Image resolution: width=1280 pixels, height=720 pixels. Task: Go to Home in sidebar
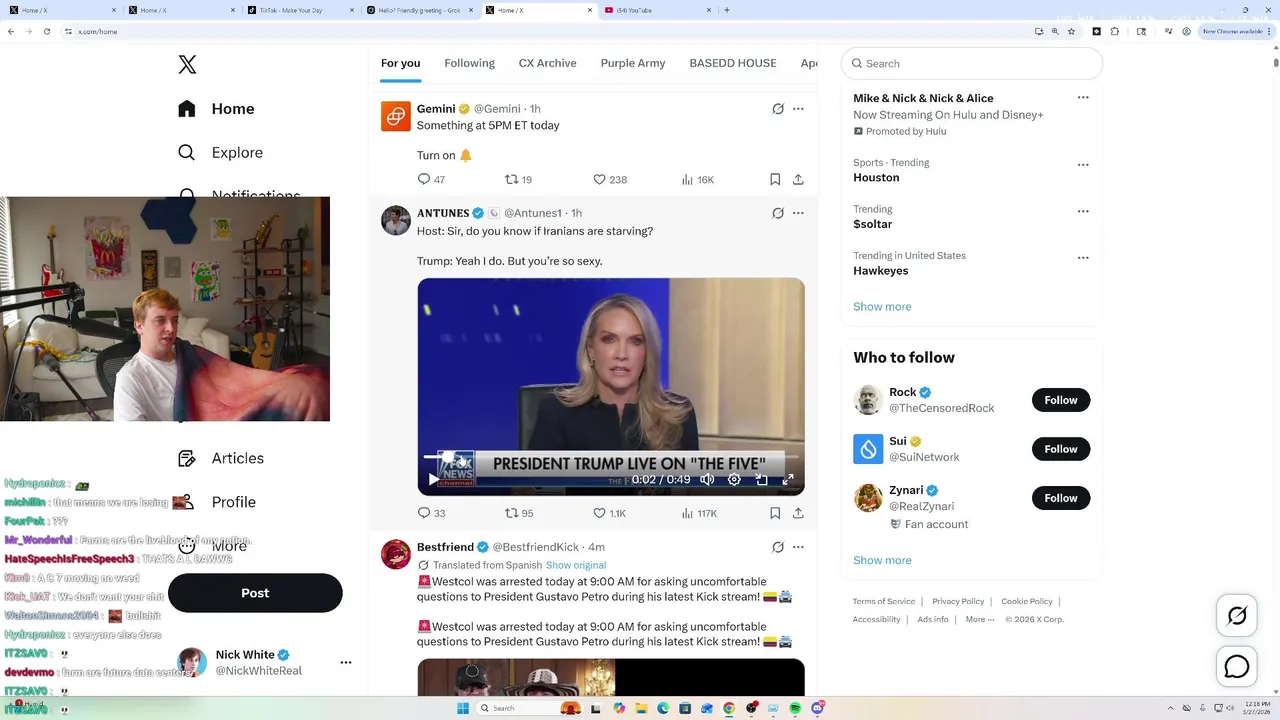[216, 109]
